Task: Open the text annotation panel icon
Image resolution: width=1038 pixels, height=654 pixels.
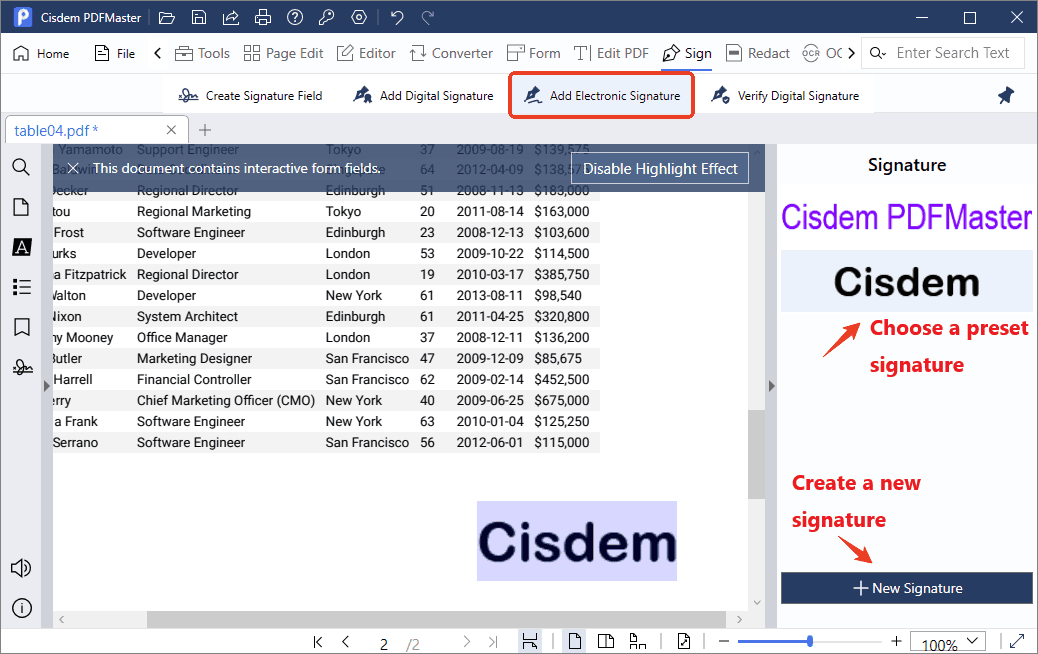Action: pos(21,247)
